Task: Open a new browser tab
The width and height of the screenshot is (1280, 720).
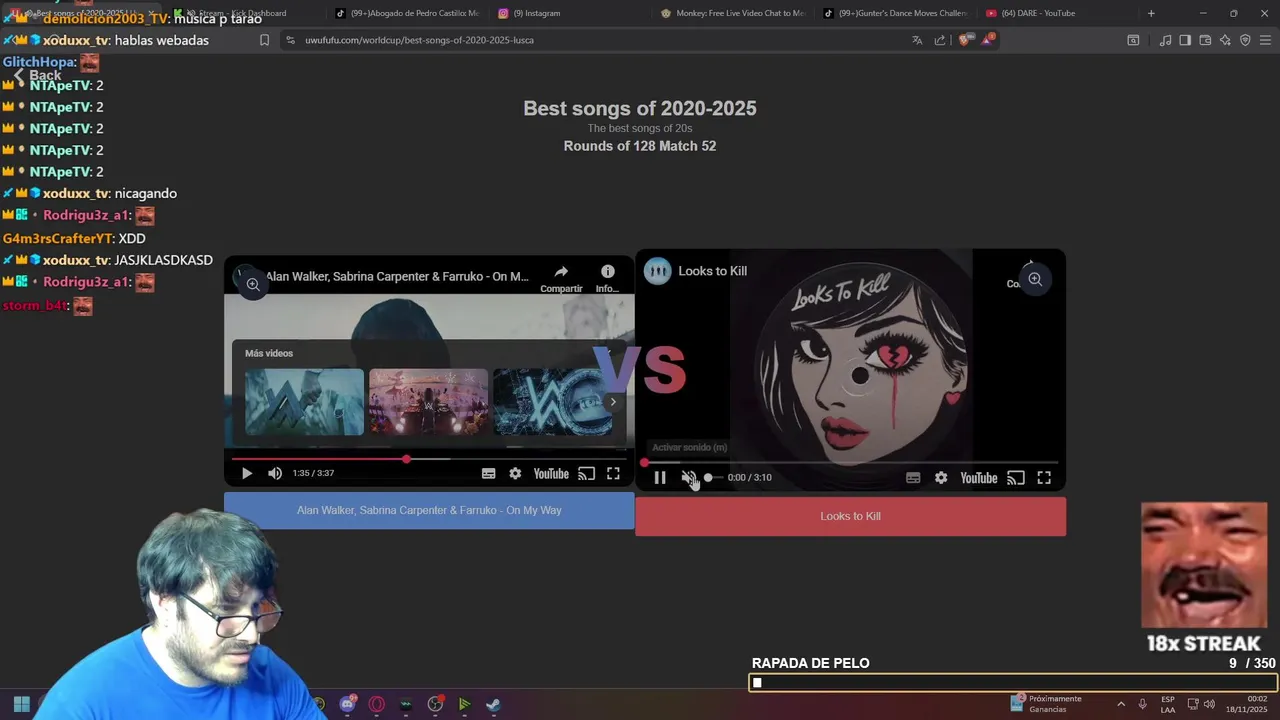Action: (x=1151, y=13)
